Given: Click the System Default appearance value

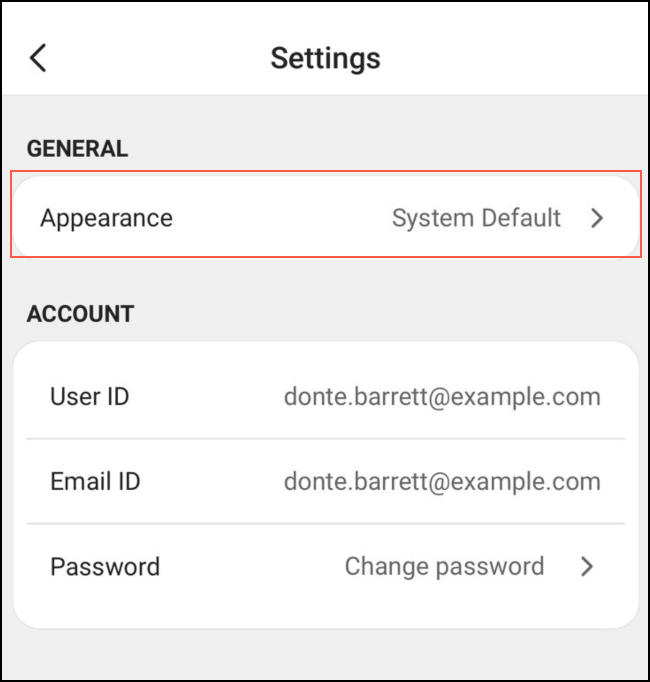Looking at the screenshot, I should pos(476,218).
